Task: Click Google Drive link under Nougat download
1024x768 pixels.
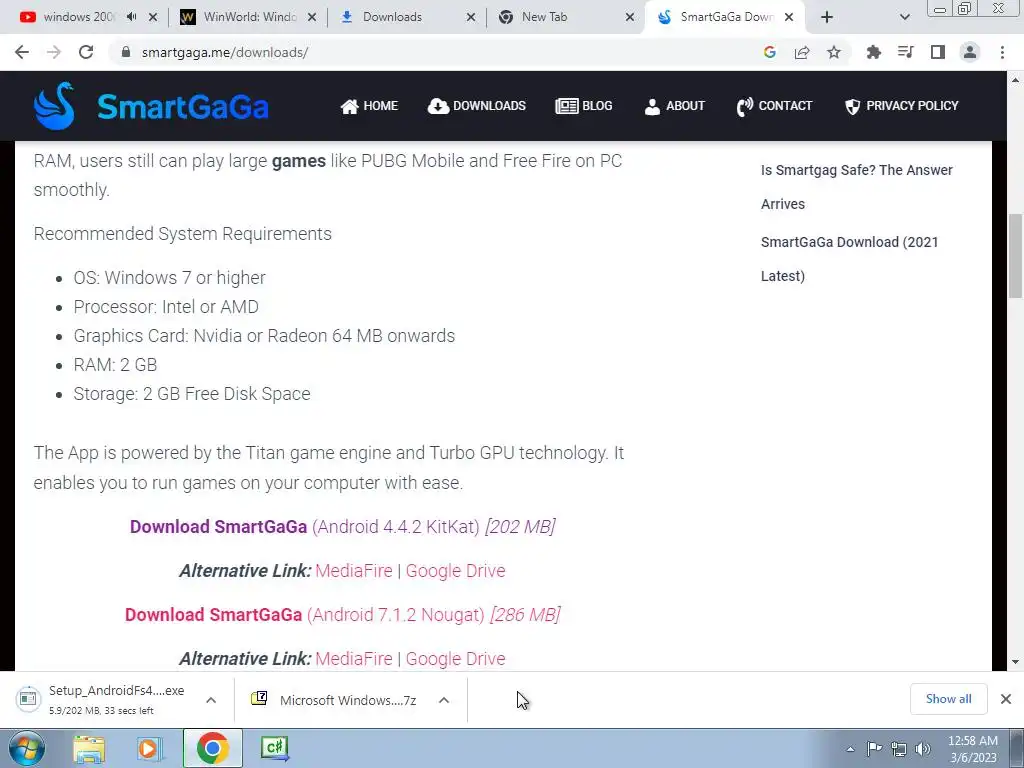Action: point(455,659)
